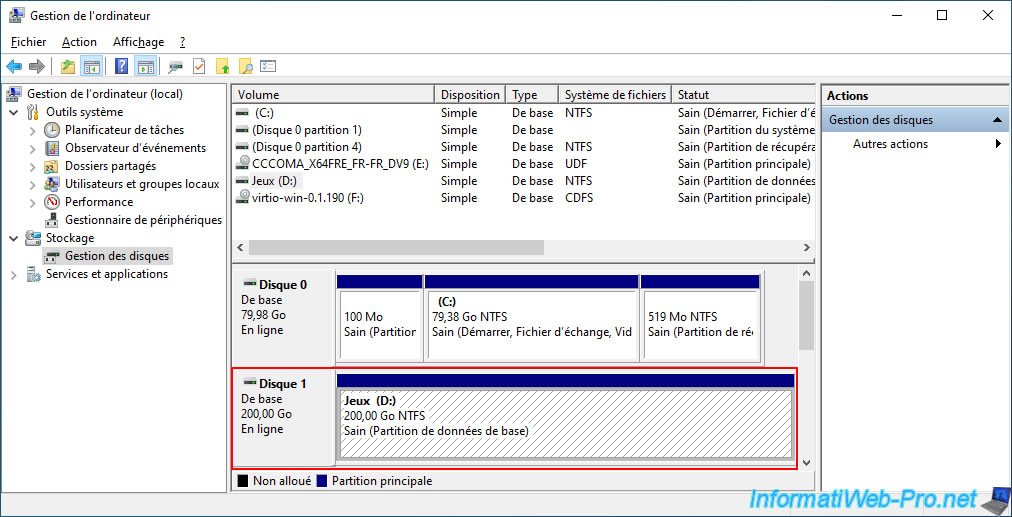Viewport: 1012px width, 517px height.
Task: Click the volume list horizontal scrollbar thumb
Action: click(396, 247)
